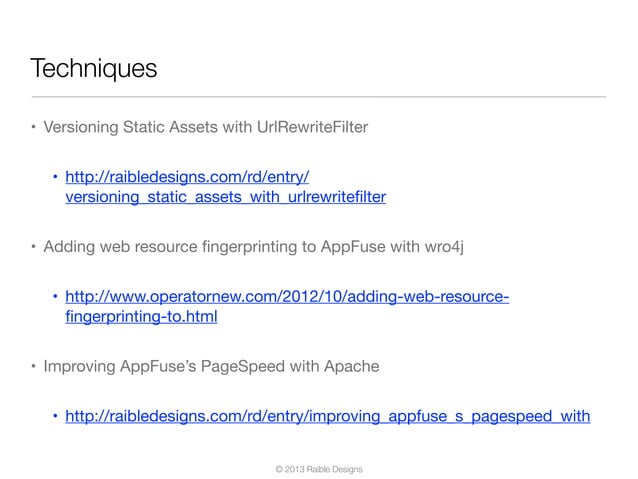Open the improving_appfuse_s_pagespeed_with link
The height and width of the screenshot is (479, 638).
(327, 418)
